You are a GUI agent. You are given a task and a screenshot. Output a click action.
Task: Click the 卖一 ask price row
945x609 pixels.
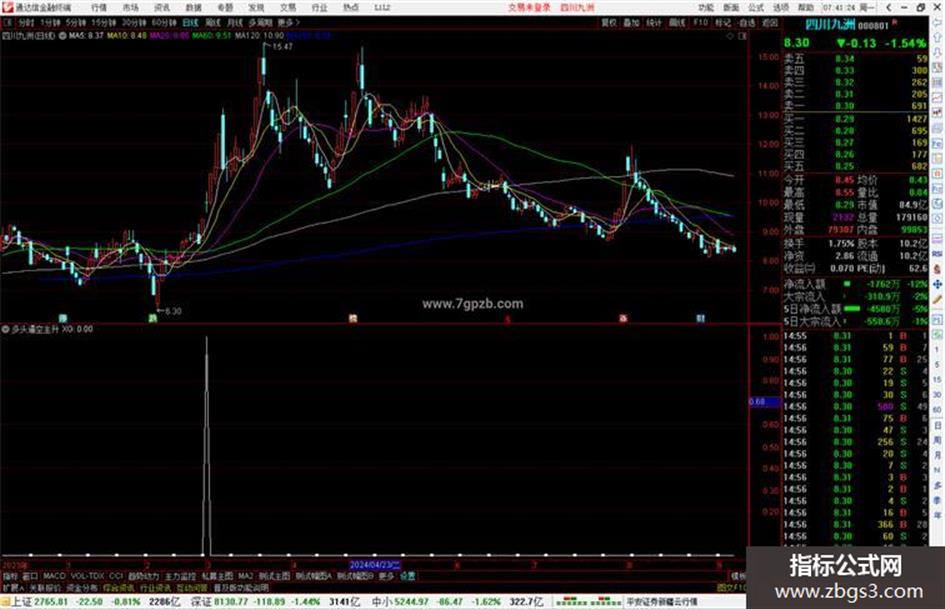coord(856,106)
